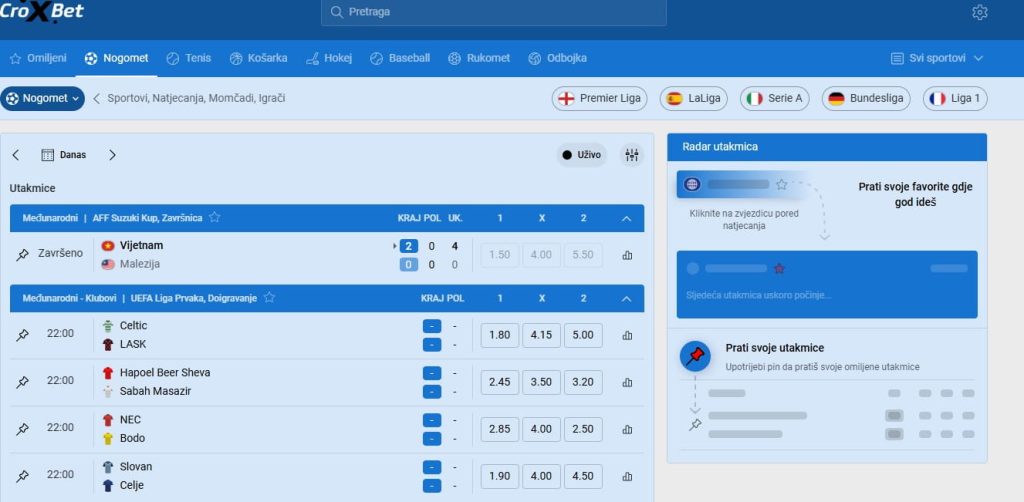The width and height of the screenshot is (1024, 502).
Task: Select the Premier Liga shortcut
Action: click(600, 99)
